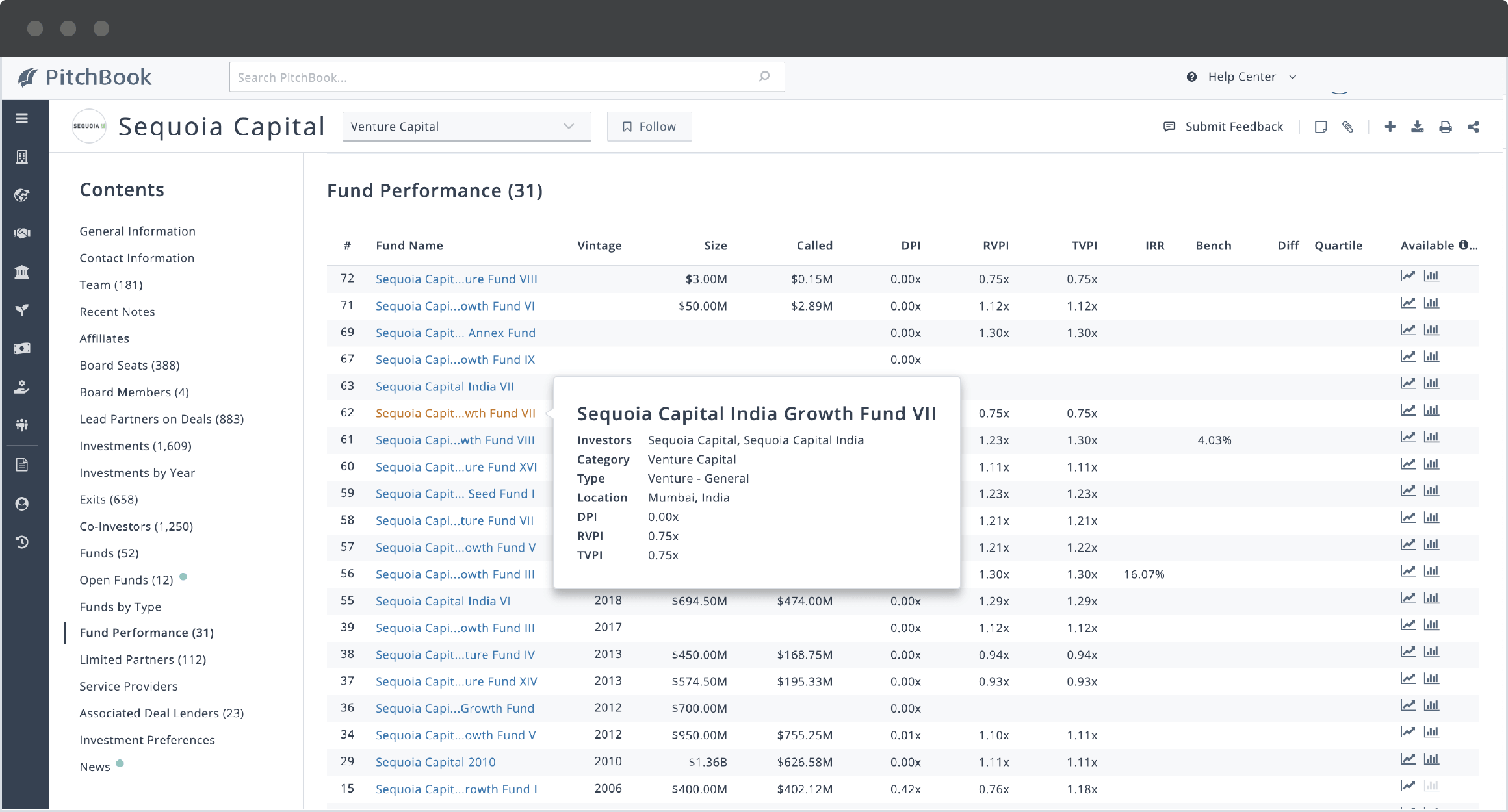Open the hand-holding icon in sidebar
The width and height of the screenshot is (1508, 812).
(x=22, y=387)
